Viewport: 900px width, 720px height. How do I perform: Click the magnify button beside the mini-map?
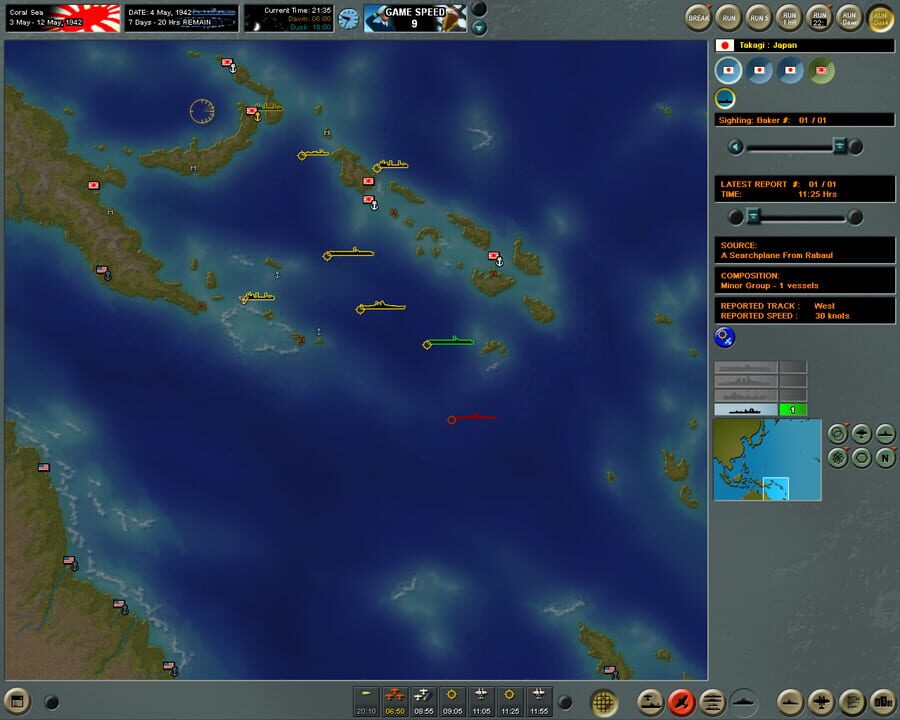click(838, 433)
